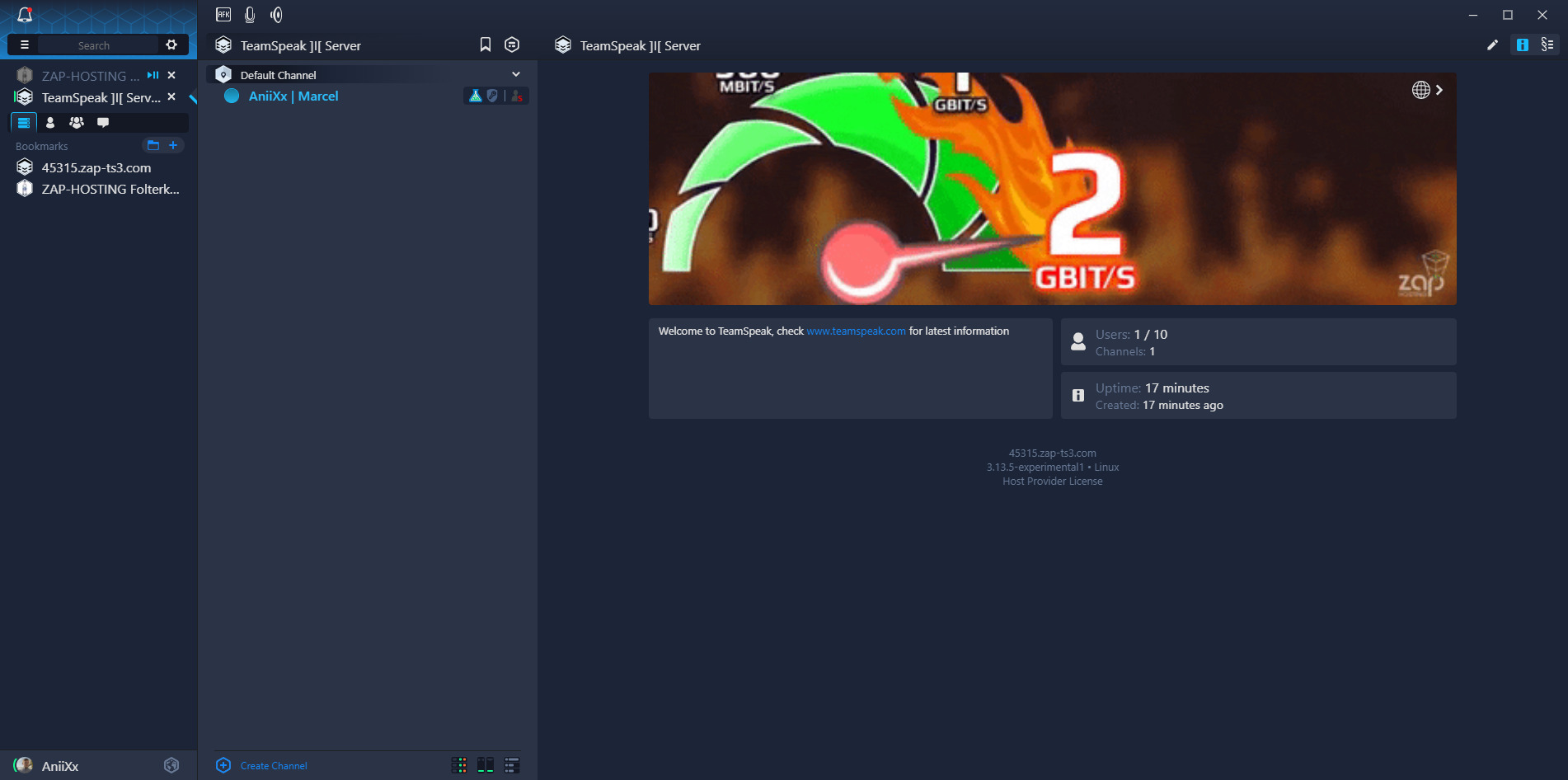
Task: Open AniiXx profile at bottom left
Action: click(x=47, y=766)
